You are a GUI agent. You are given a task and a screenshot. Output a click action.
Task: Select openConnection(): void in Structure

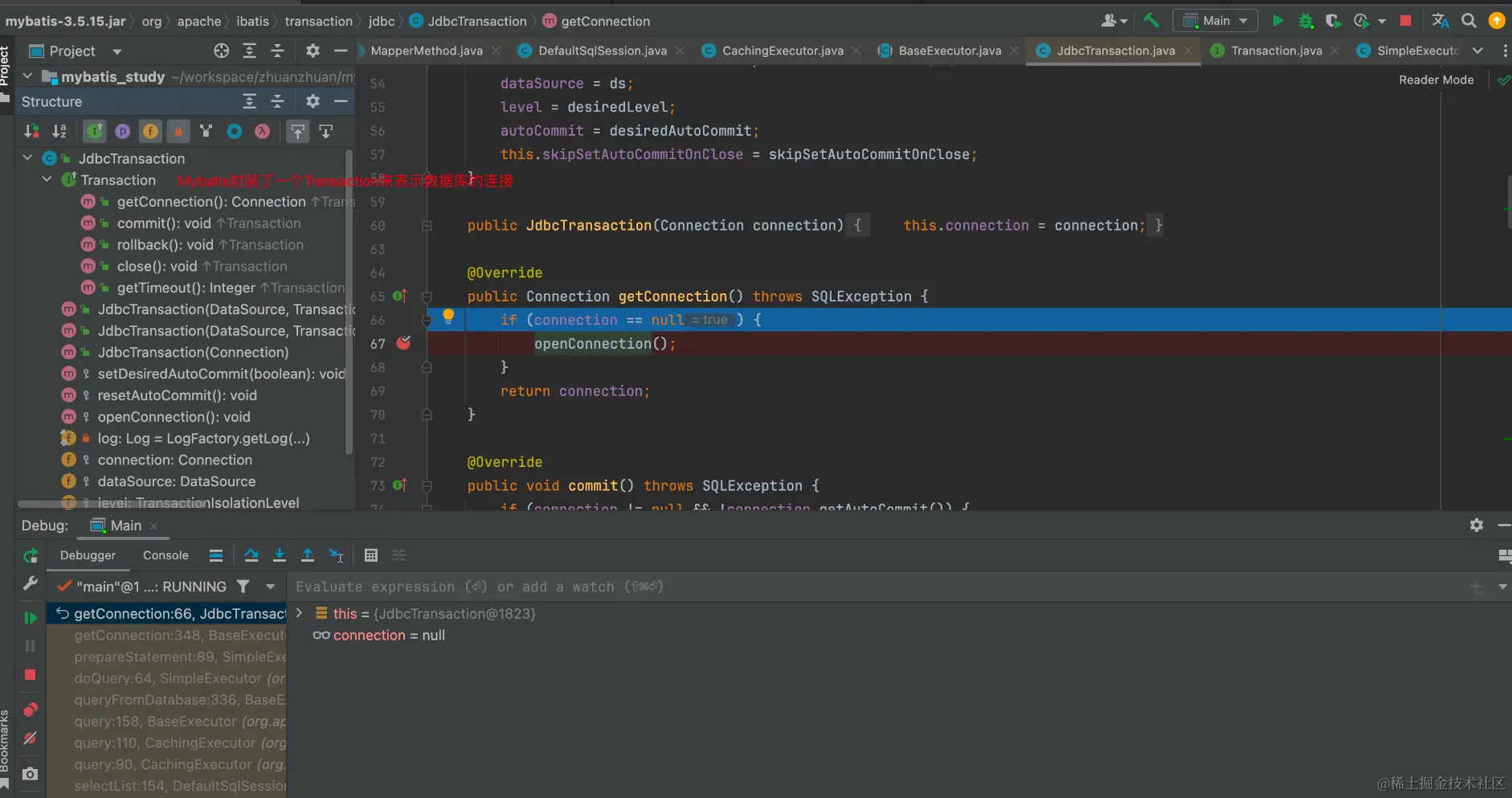174,417
